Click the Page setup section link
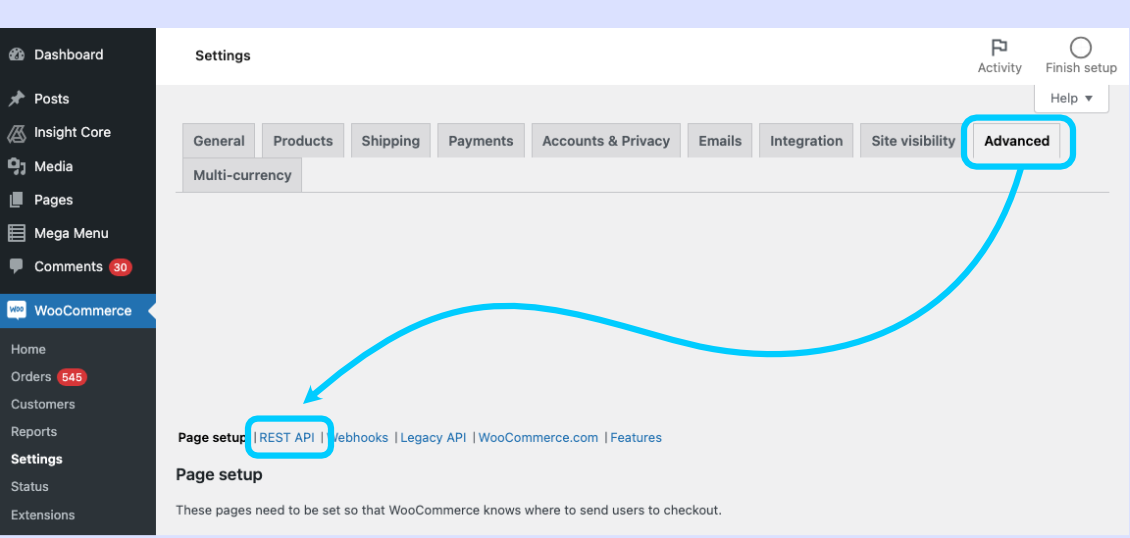This screenshot has height=538, width=1130. coord(213,437)
